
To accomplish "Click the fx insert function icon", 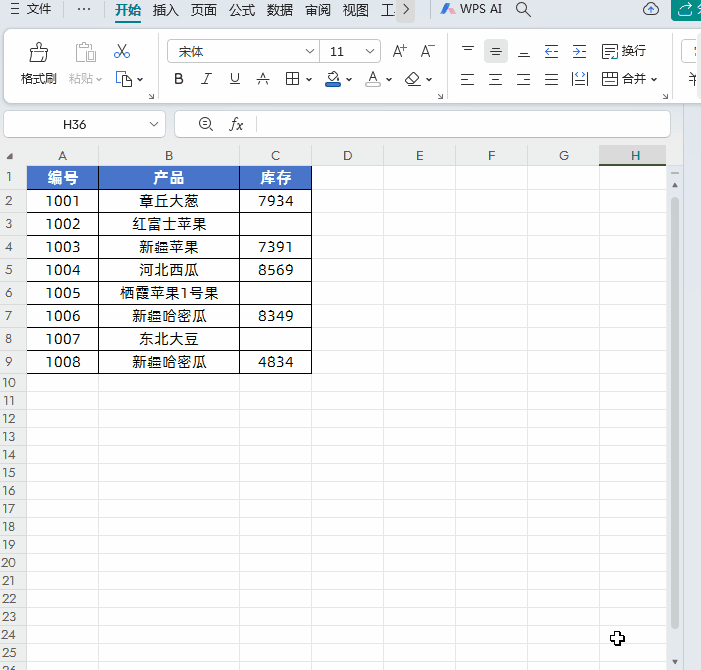I will [x=237, y=124].
